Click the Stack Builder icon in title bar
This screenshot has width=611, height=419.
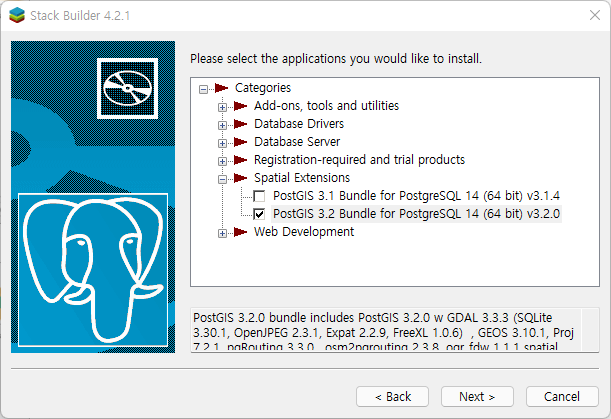point(17,15)
